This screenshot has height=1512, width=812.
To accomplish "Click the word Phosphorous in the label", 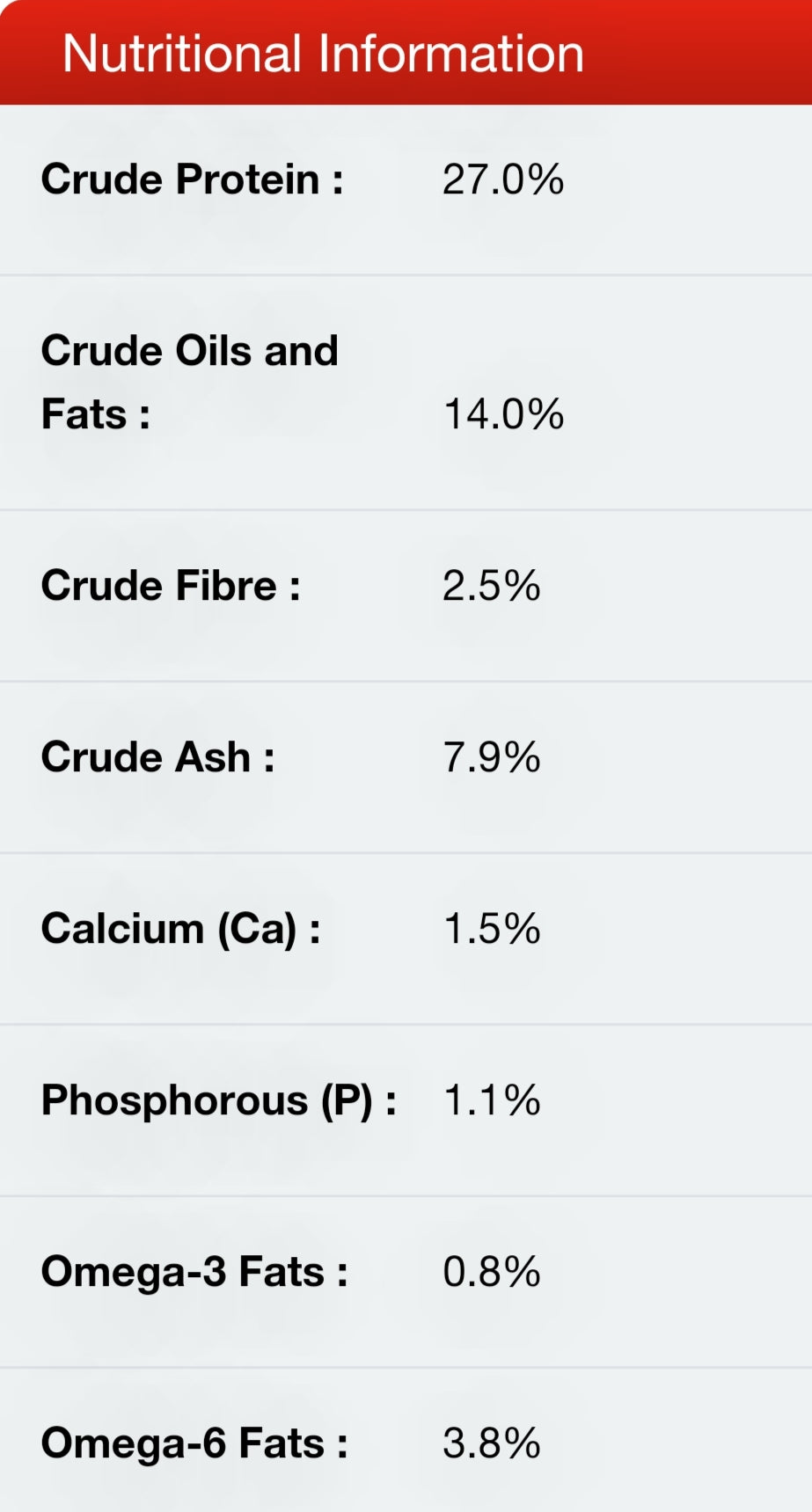I will click(x=174, y=1100).
